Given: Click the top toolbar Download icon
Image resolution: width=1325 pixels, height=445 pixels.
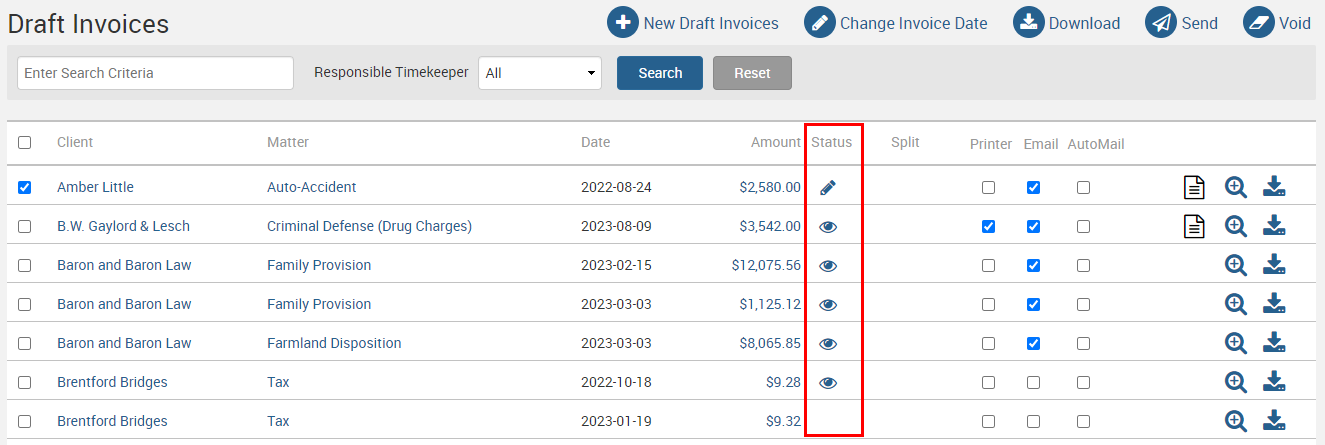Looking at the screenshot, I should pos(1030,22).
